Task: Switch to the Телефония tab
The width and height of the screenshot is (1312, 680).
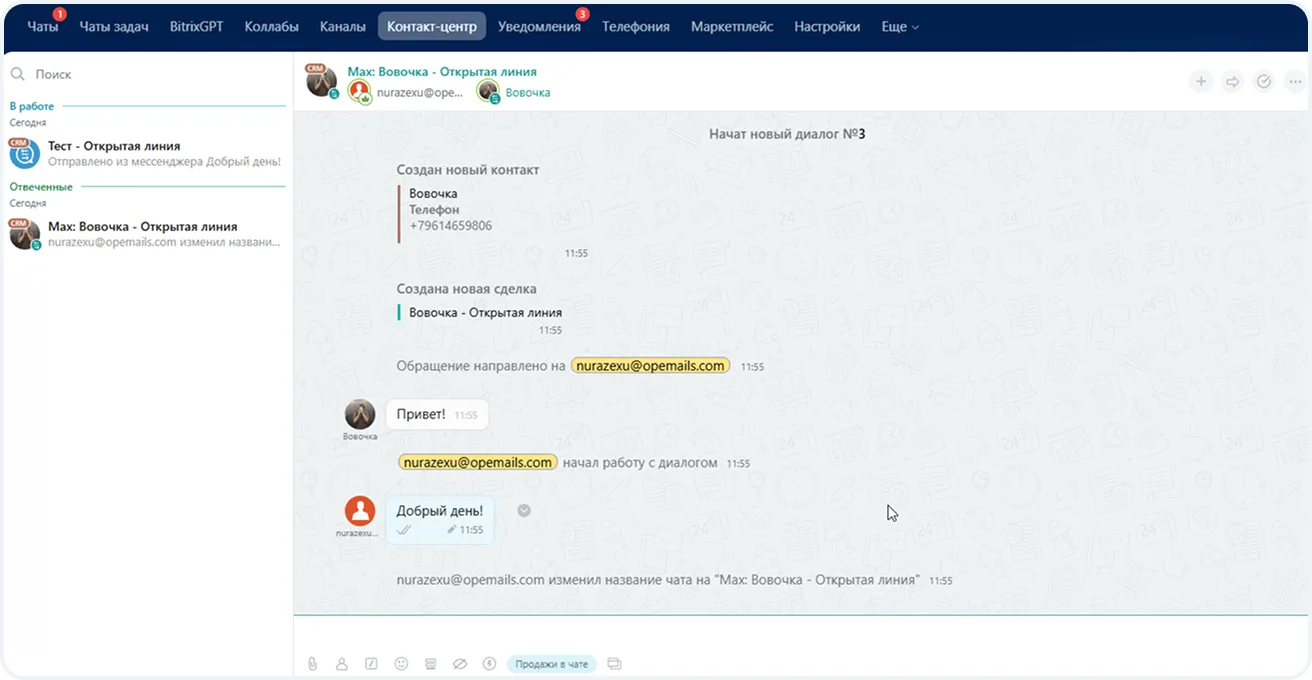Action: [636, 27]
